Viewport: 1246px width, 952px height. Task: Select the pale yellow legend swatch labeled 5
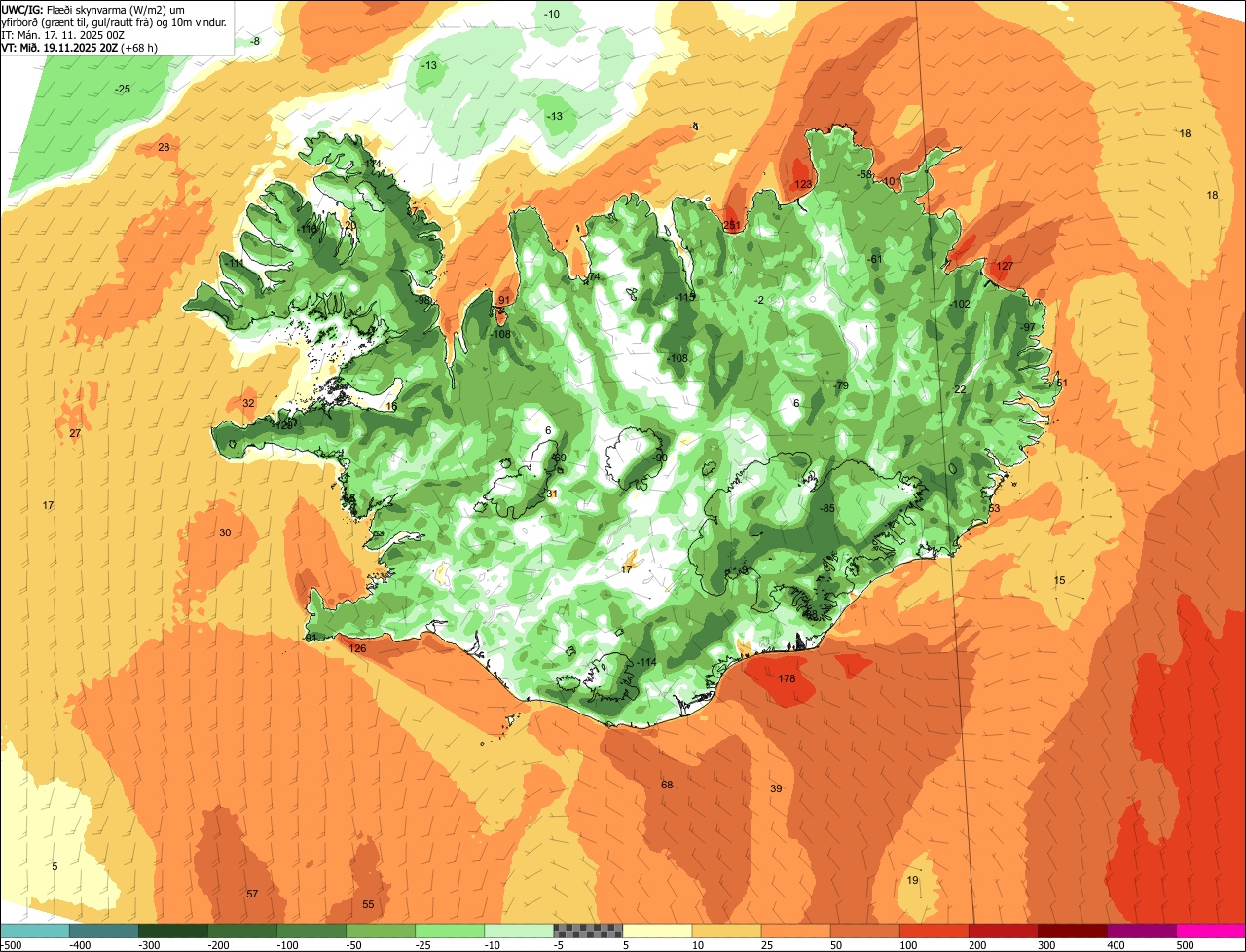[x=657, y=930]
